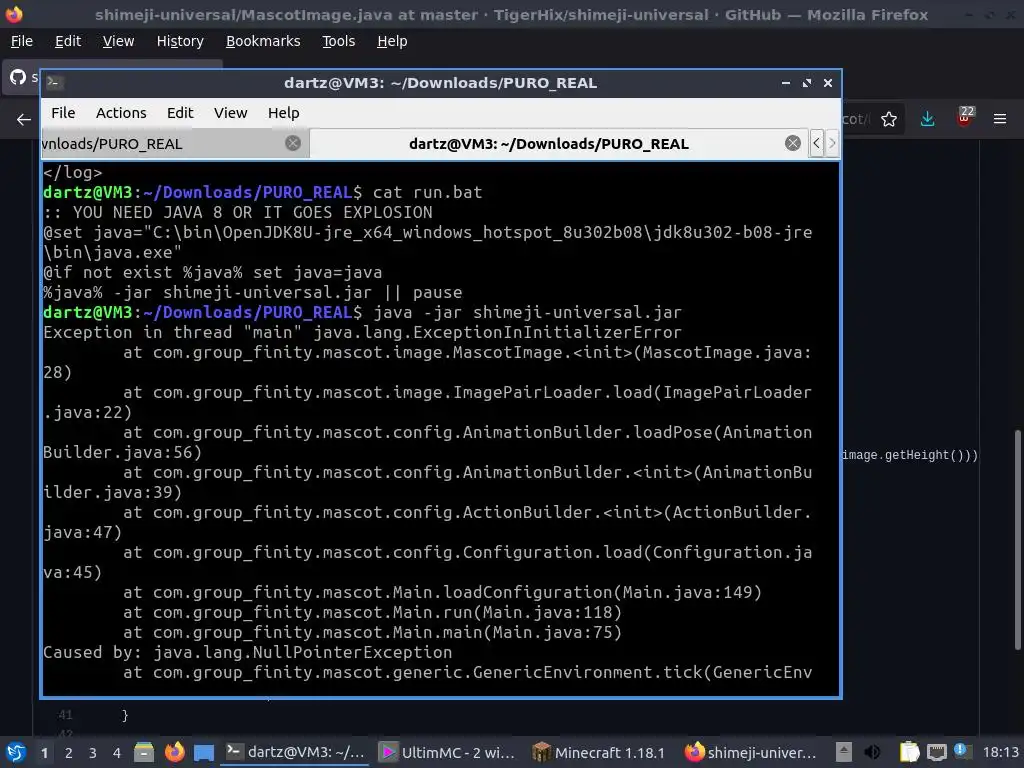This screenshot has width=1024, height=768.
Task: Open Firefox File menu
Action: coord(22,41)
